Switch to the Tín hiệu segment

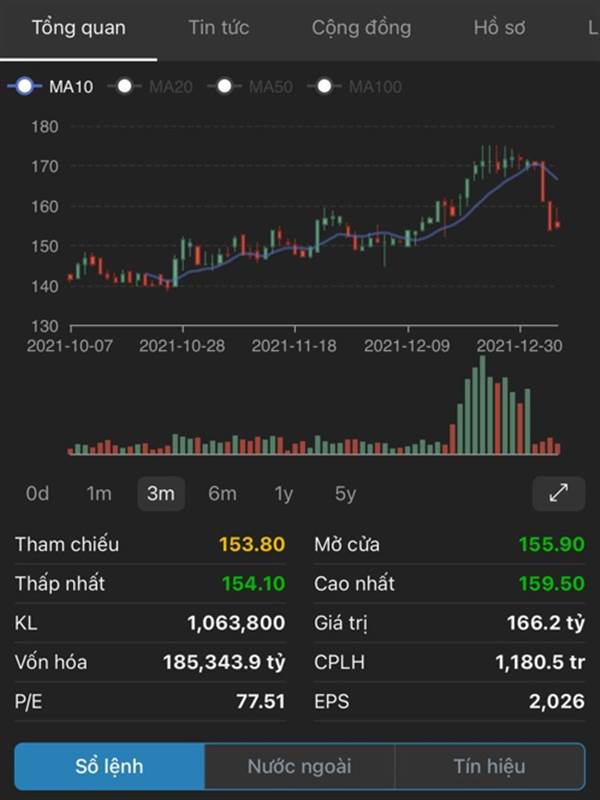click(490, 766)
